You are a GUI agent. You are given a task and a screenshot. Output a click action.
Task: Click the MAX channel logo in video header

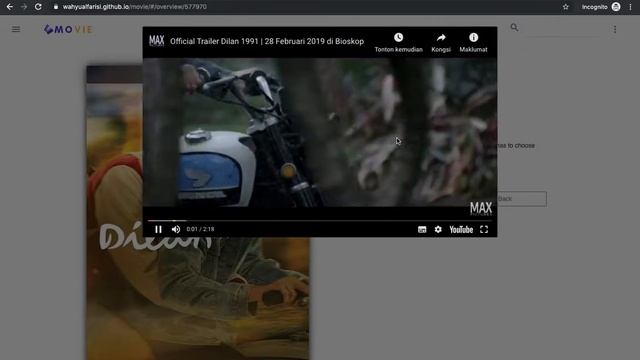pyautogui.click(x=156, y=41)
